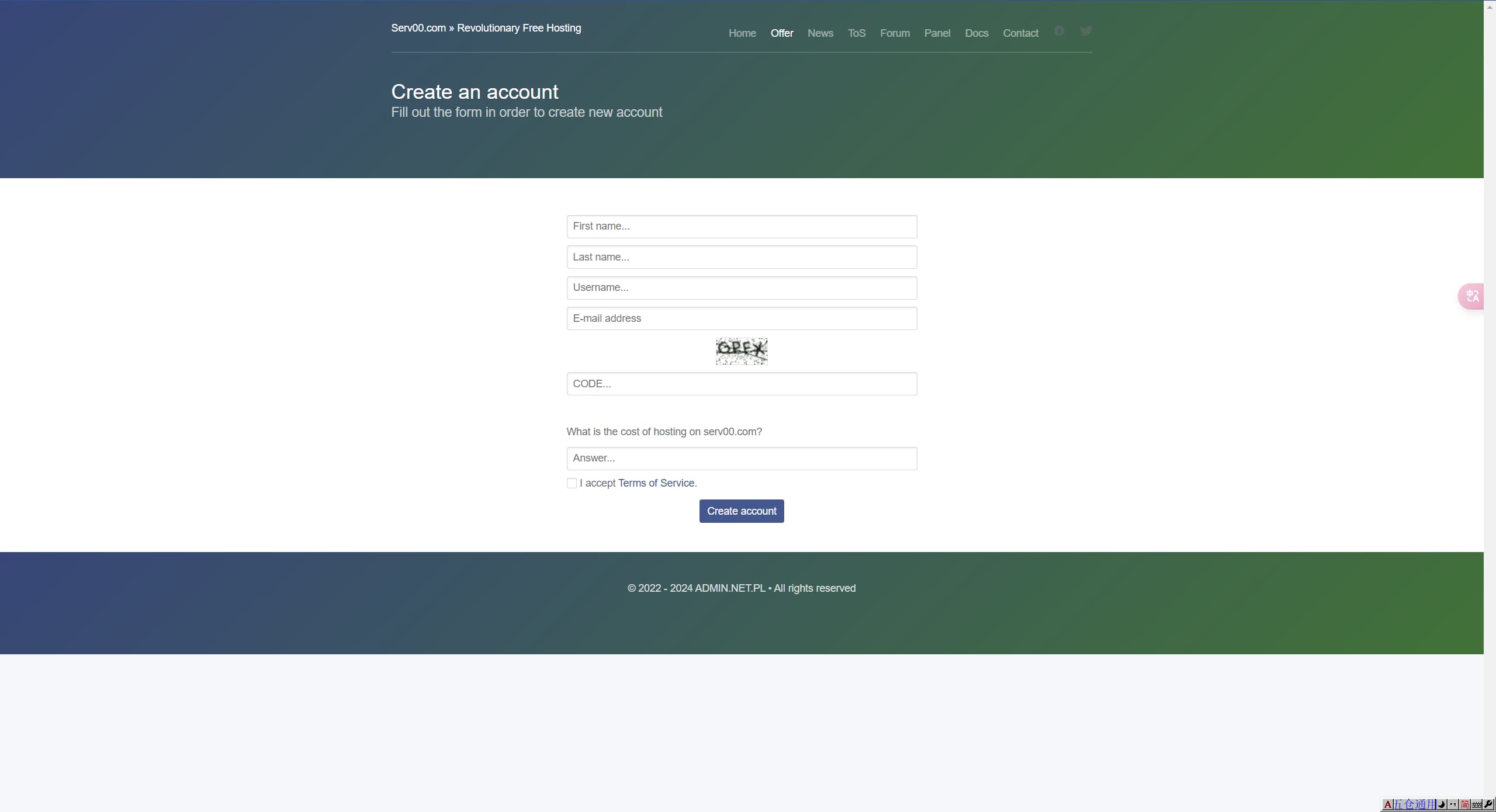1496x812 pixels.
Task: Click the Answer field for hosting cost question
Action: click(741, 457)
